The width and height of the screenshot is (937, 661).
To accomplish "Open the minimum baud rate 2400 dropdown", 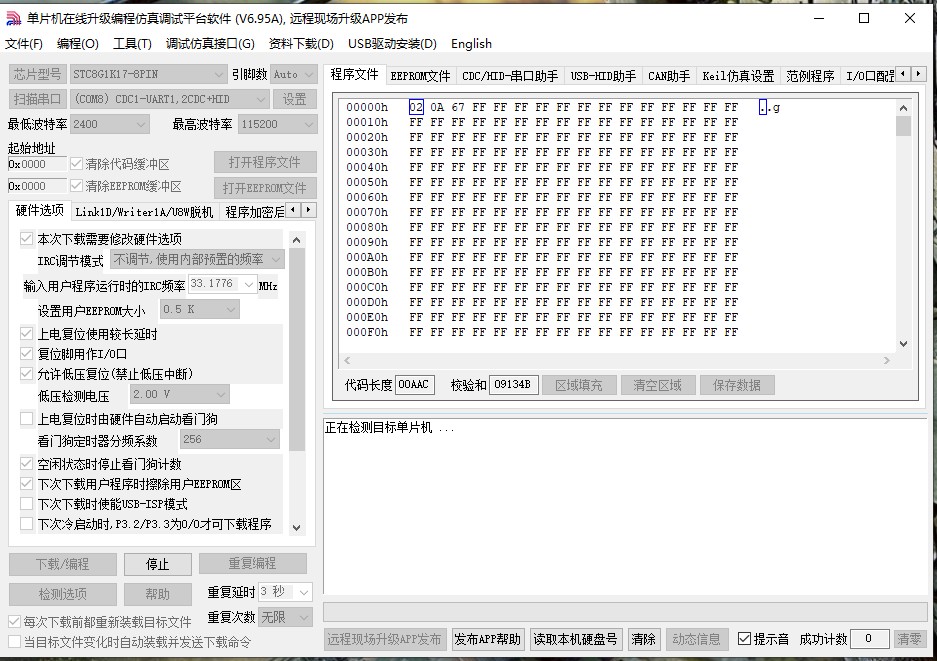I will tap(109, 124).
